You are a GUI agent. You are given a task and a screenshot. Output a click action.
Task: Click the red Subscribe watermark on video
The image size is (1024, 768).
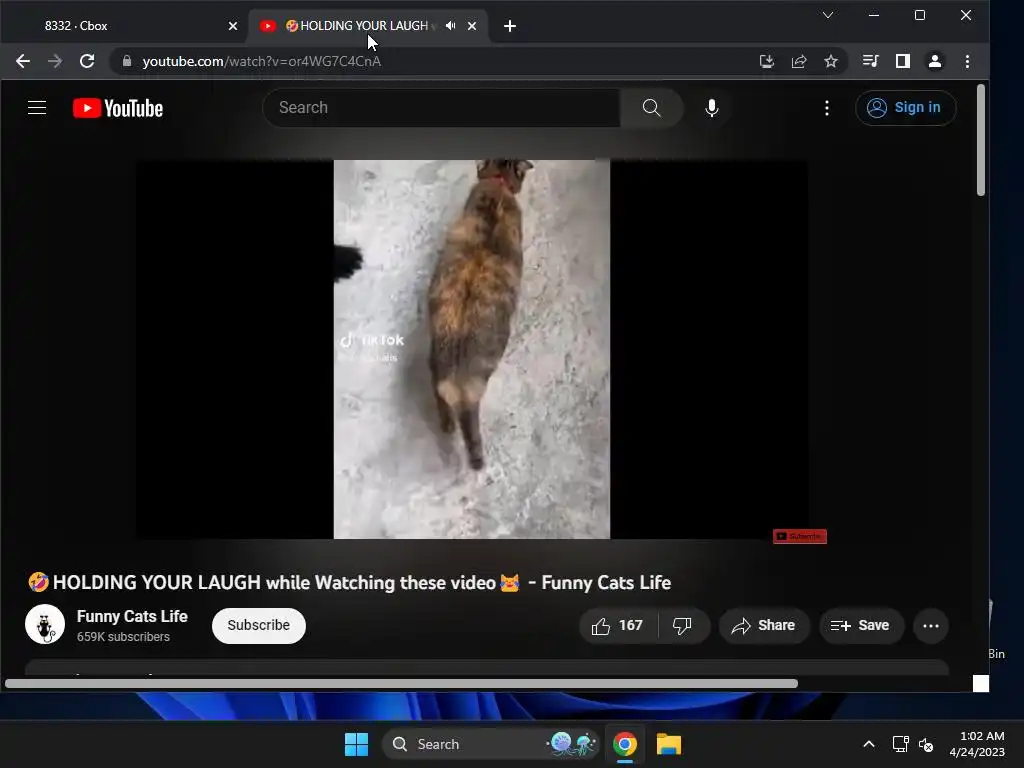tap(800, 536)
